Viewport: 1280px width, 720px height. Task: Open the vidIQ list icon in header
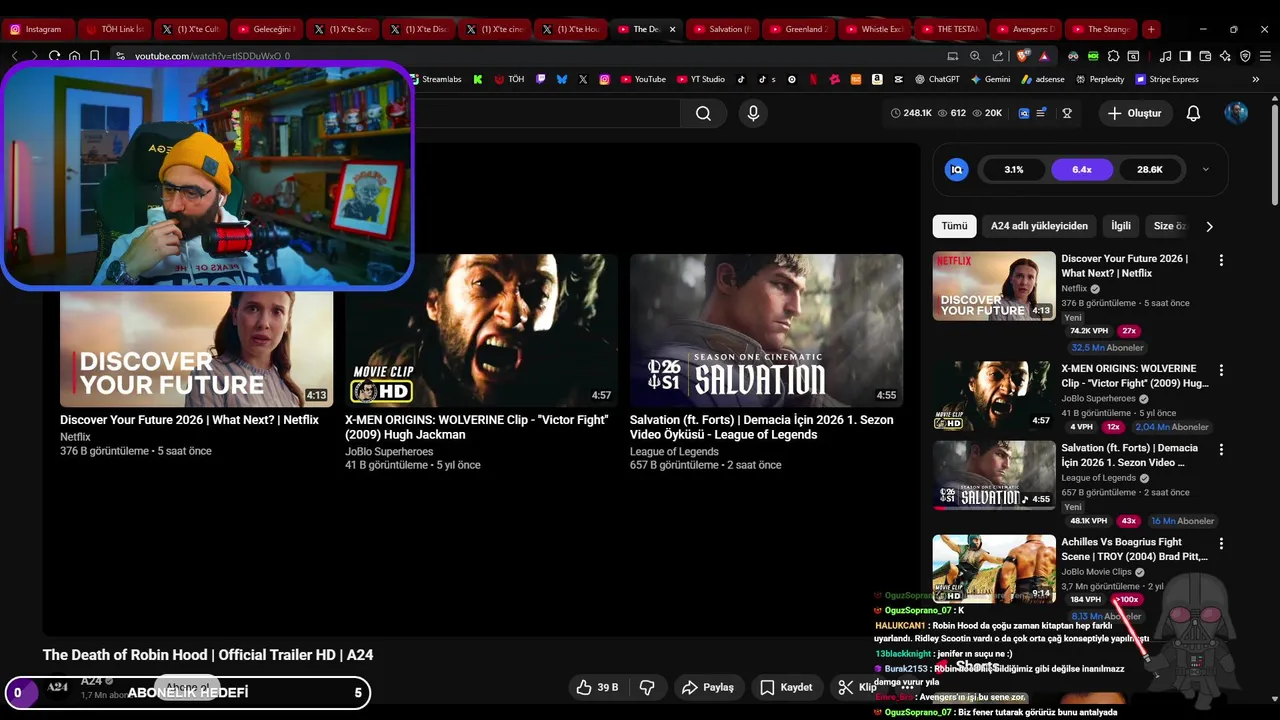[1041, 113]
